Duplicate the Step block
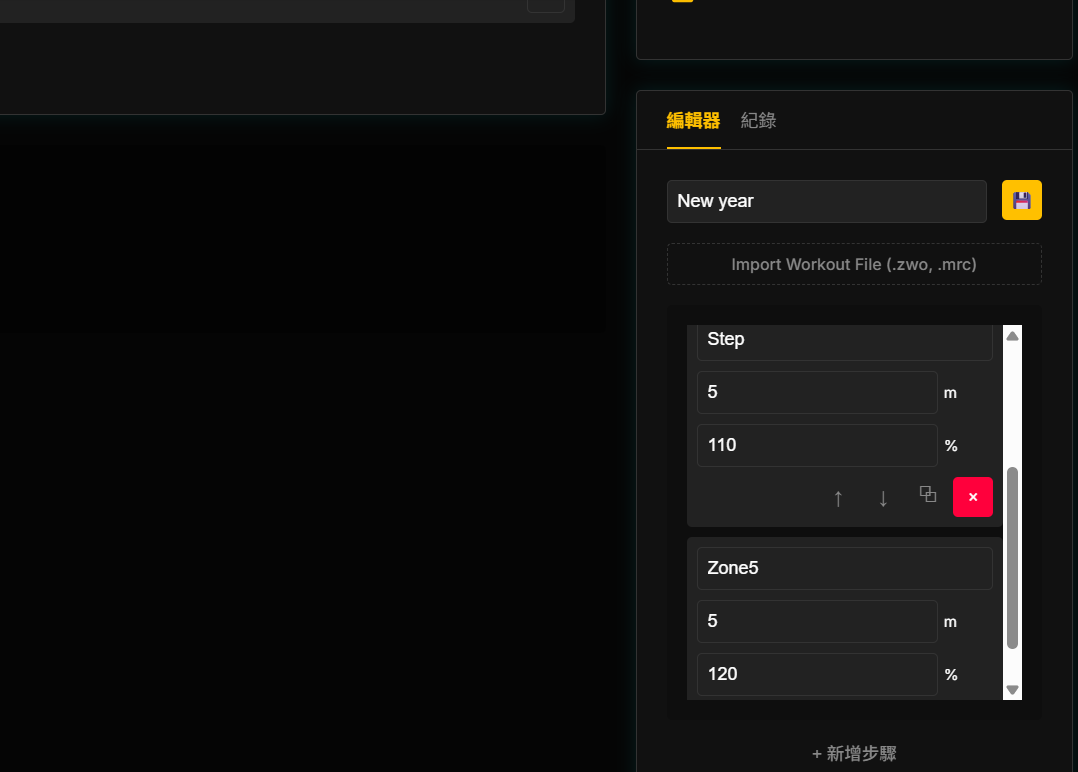This screenshot has height=772, width=1078. (928, 495)
